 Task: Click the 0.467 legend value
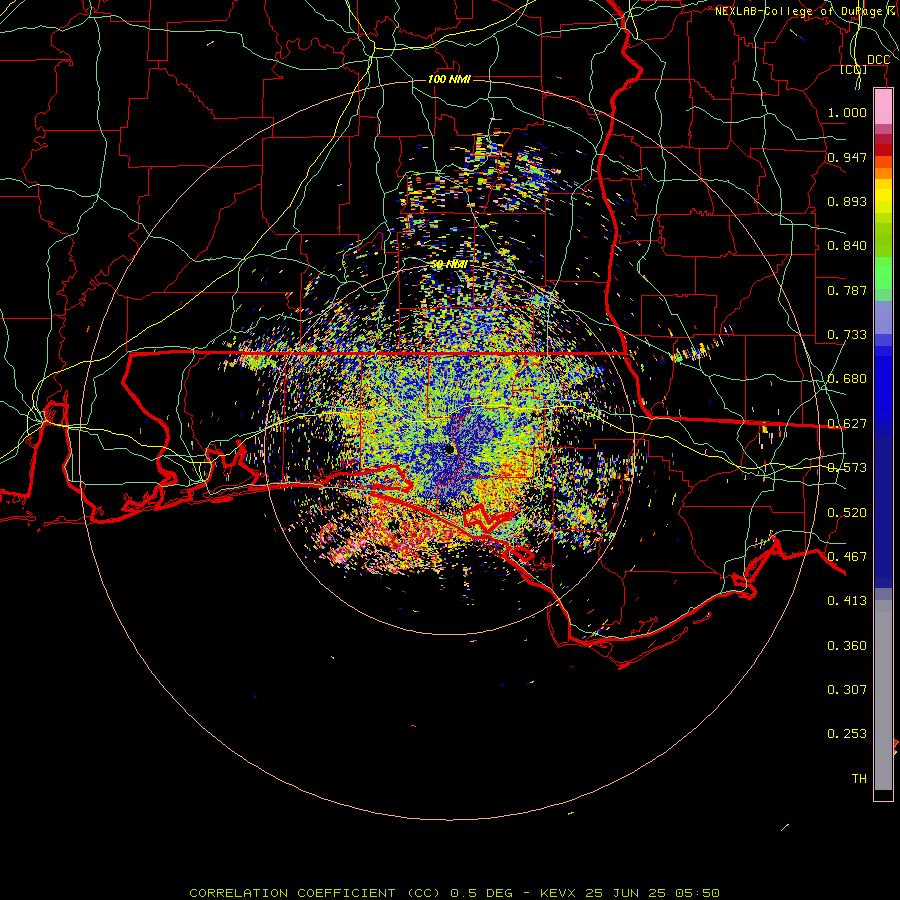tap(847, 557)
